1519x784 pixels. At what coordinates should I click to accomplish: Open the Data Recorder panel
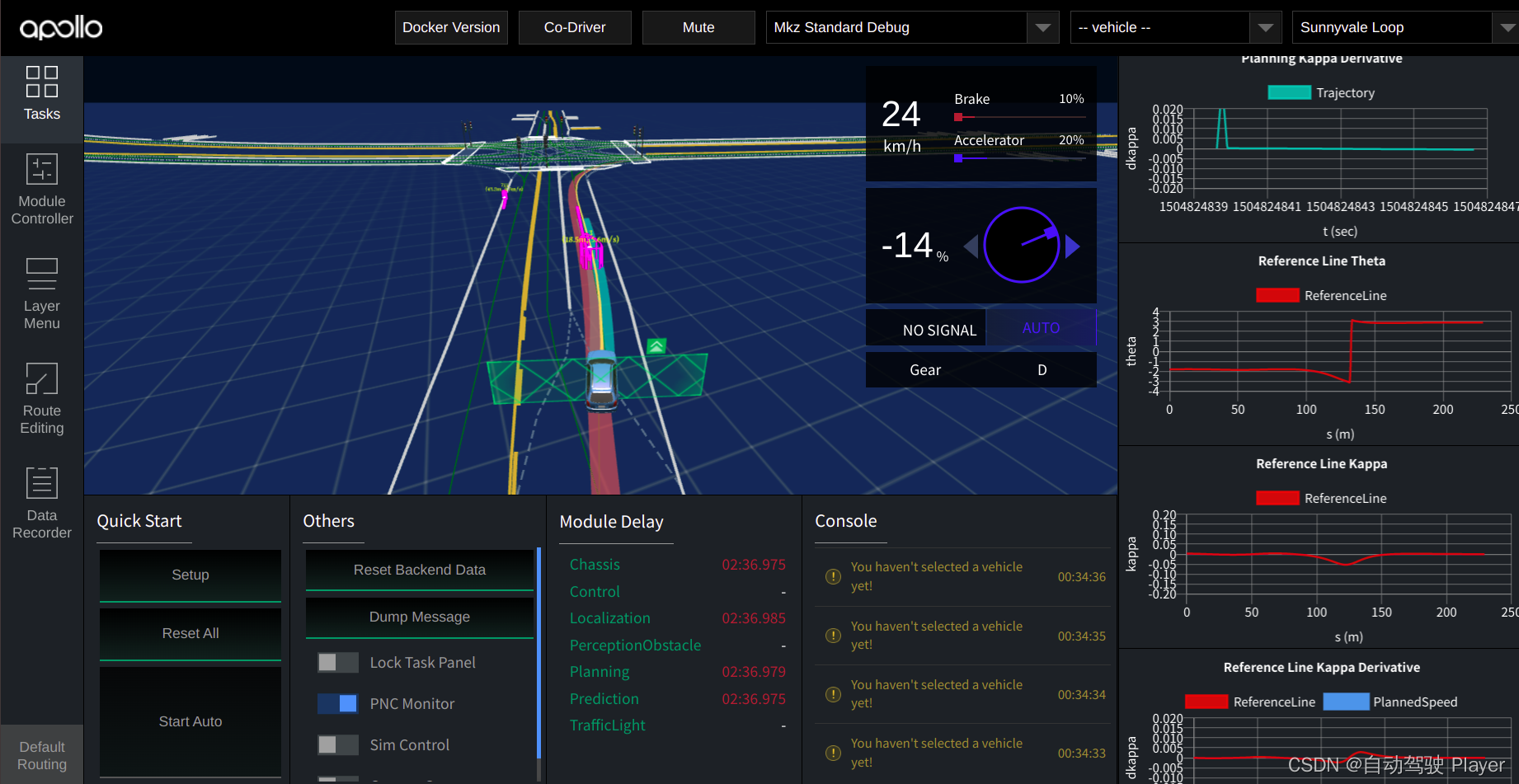(41, 503)
